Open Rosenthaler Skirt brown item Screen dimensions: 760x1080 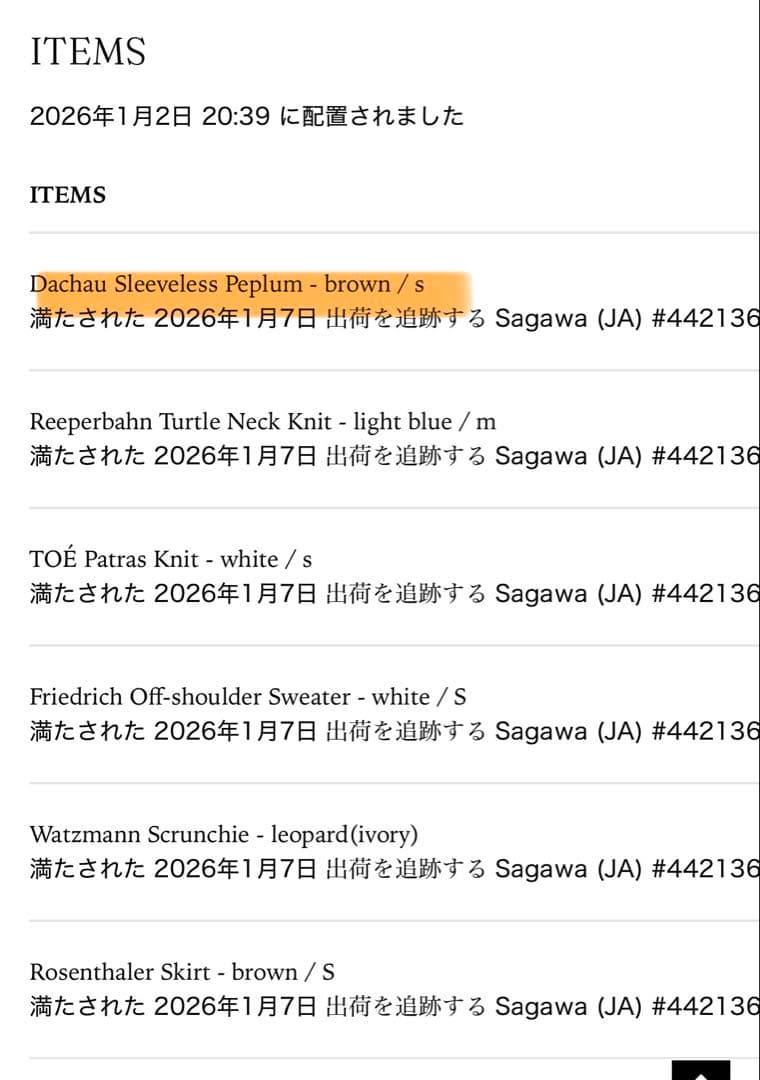pos(182,972)
